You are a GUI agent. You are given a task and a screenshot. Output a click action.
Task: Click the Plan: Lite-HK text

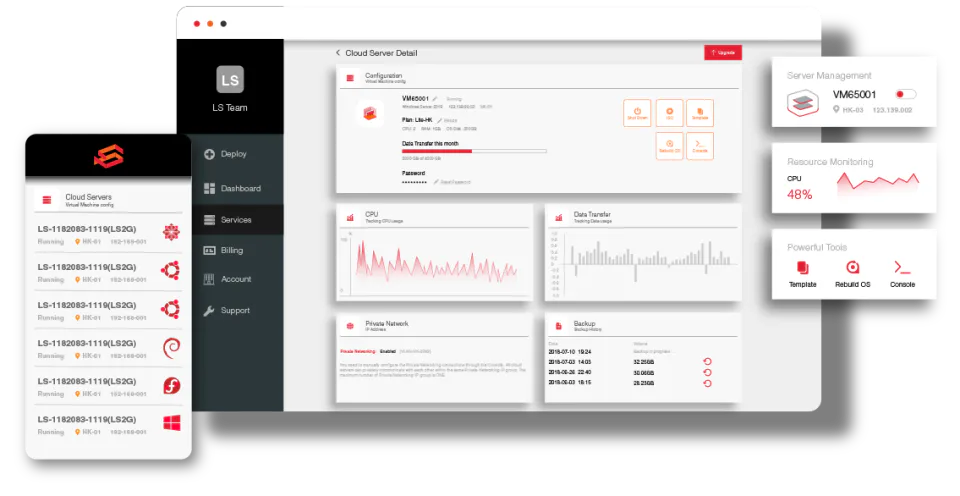(x=417, y=120)
